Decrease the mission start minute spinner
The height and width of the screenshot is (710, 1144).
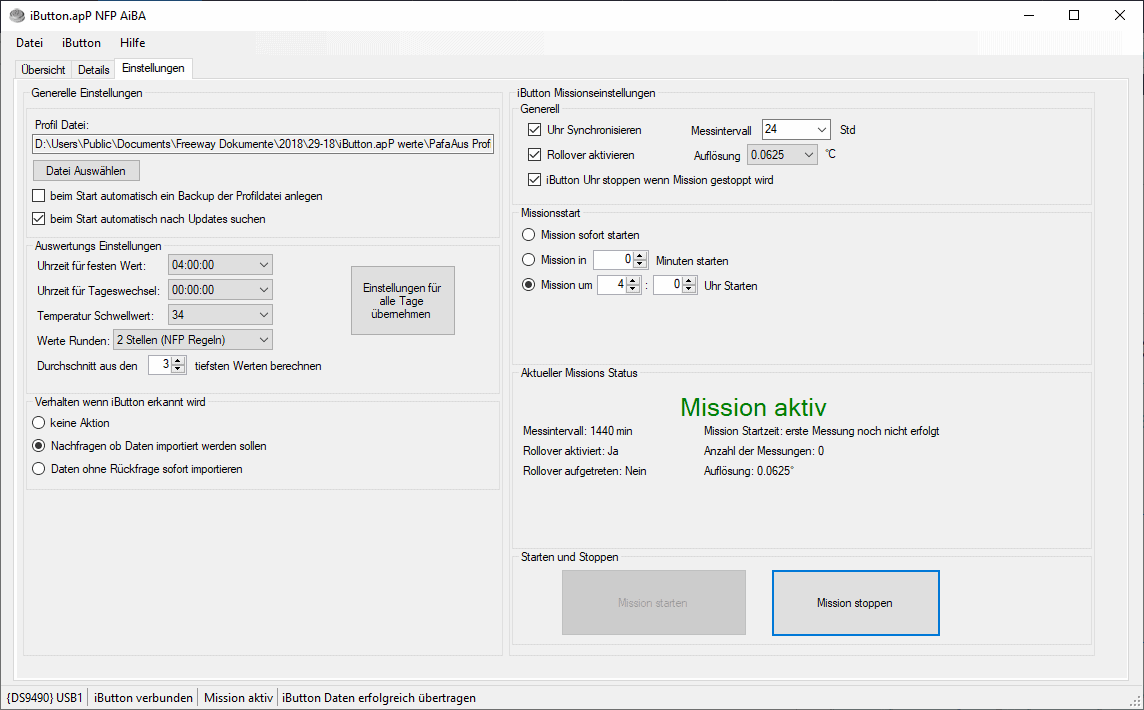(x=689, y=290)
